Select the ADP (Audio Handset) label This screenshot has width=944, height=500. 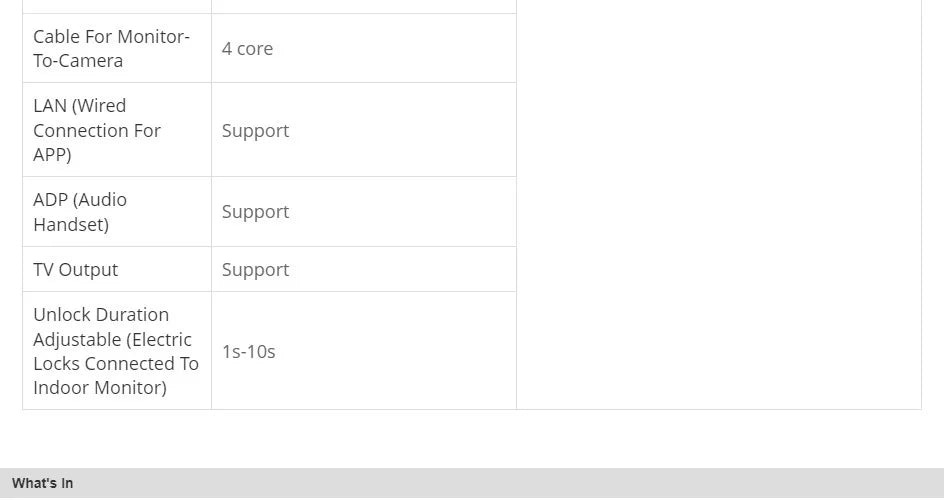(x=80, y=212)
